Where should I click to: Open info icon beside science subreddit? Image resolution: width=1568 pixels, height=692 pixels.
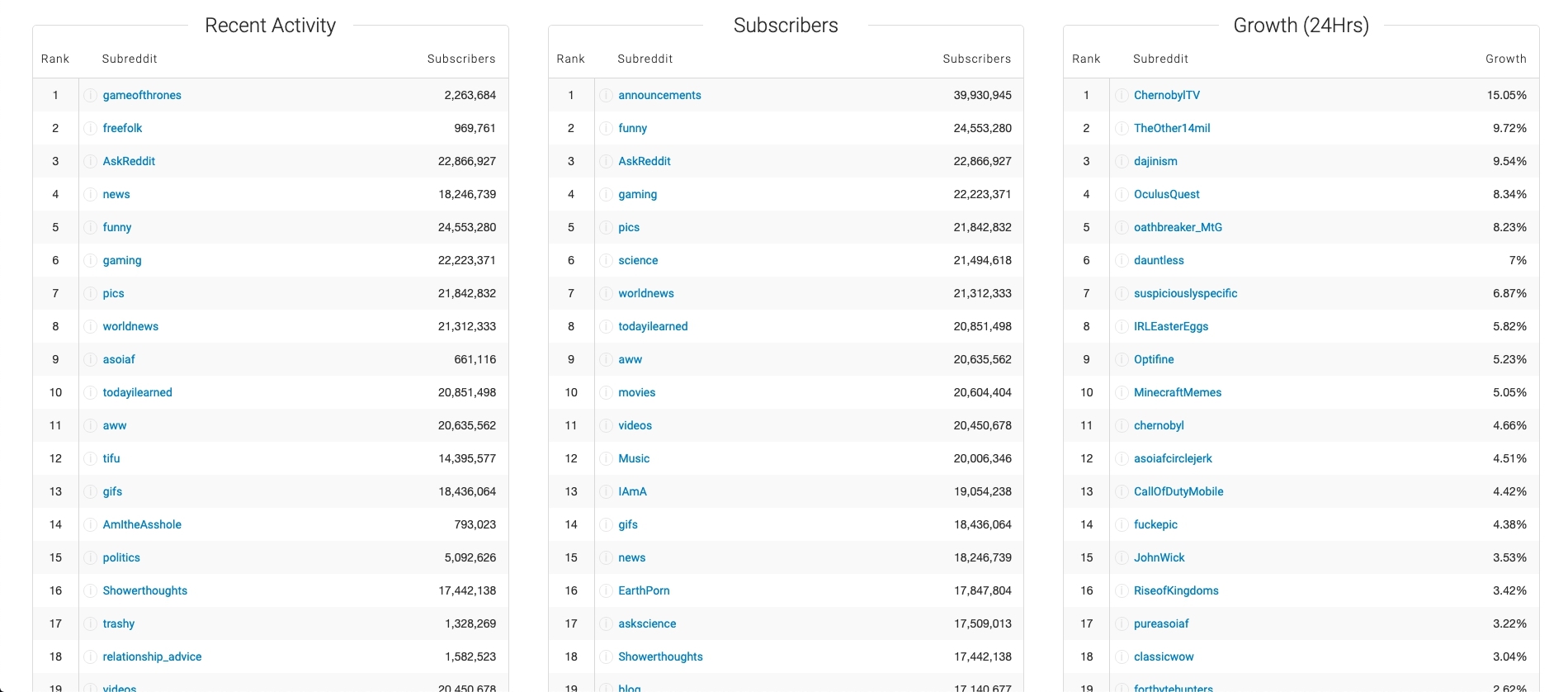tap(606, 261)
